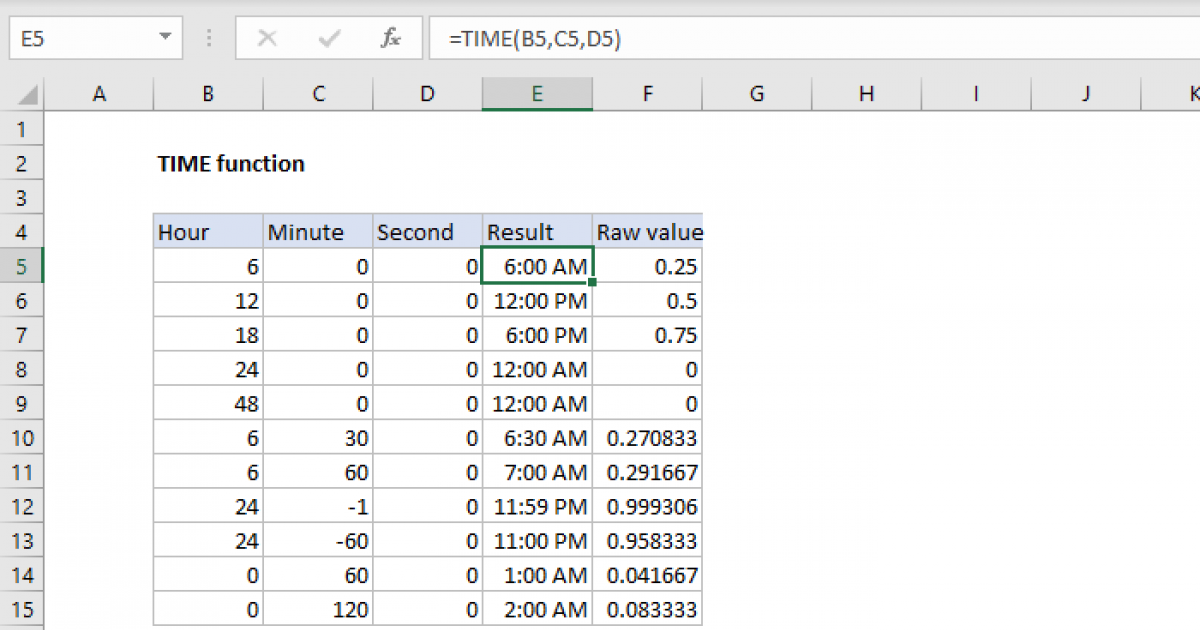Click raw value 0.999306
This screenshot has height=630, width=1200.
(x=647, y=506)
